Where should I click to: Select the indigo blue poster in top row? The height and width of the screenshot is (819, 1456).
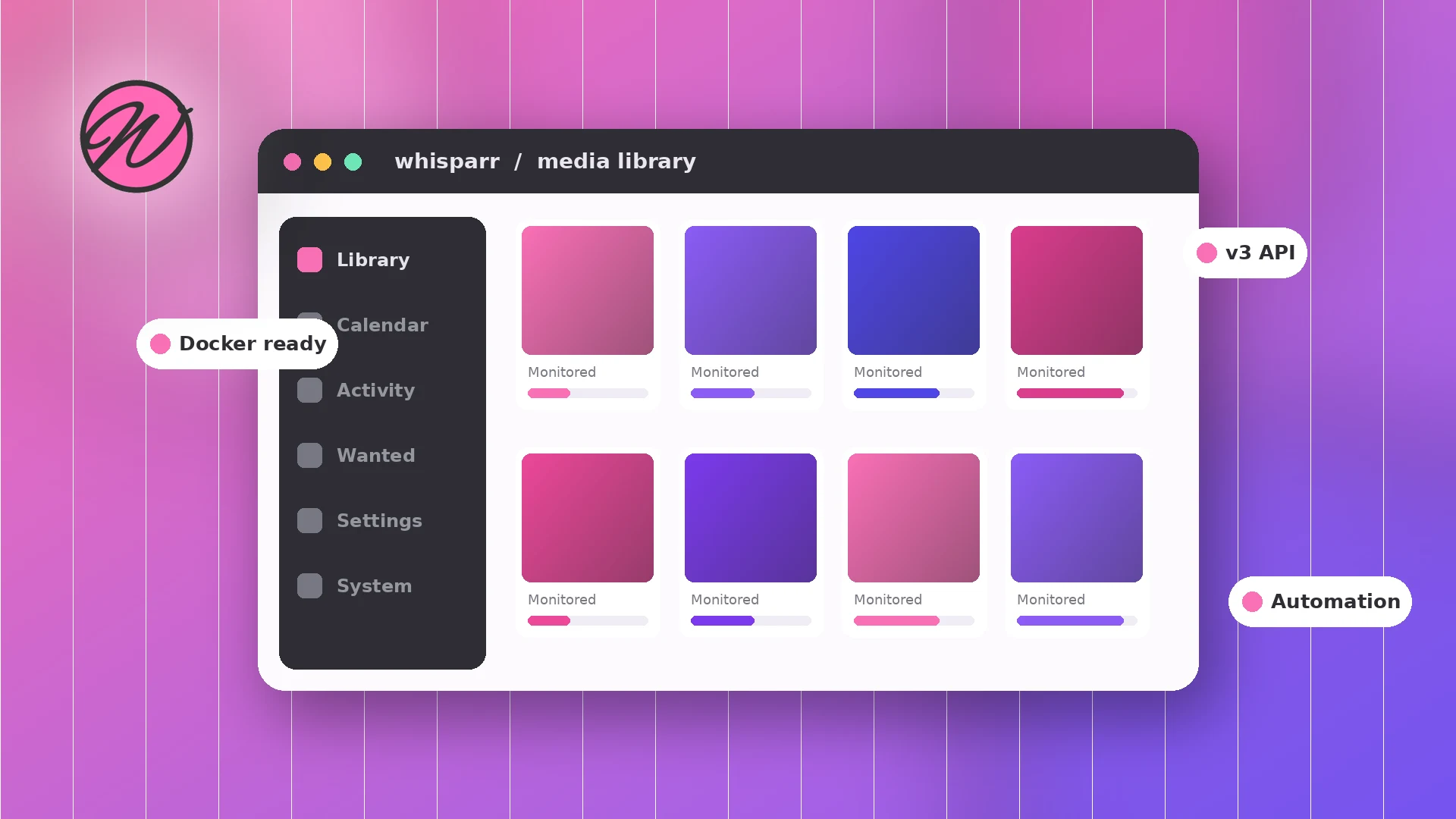click(x=914, y=290)
